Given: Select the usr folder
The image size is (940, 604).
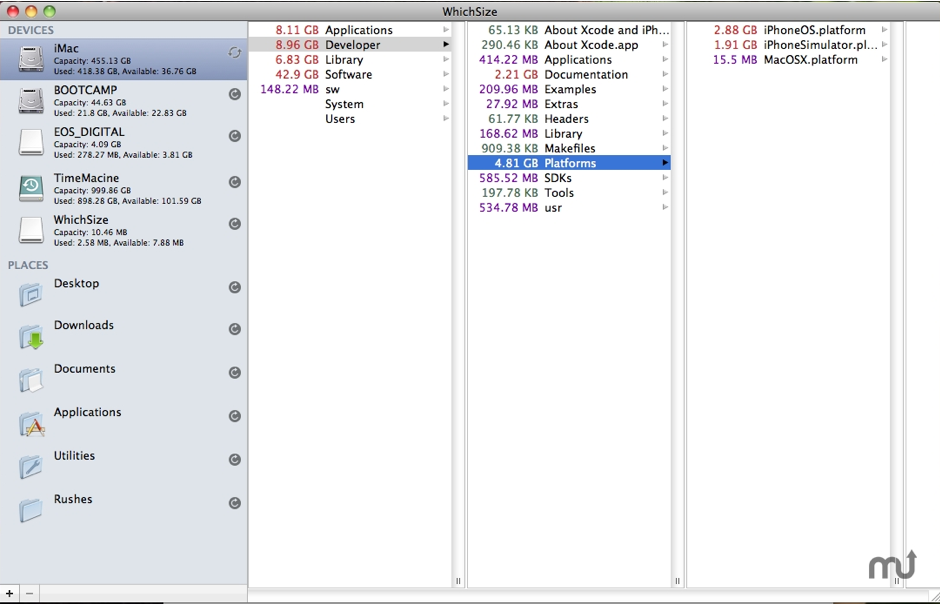Looking at the screenshot, I should pos(569,207).
